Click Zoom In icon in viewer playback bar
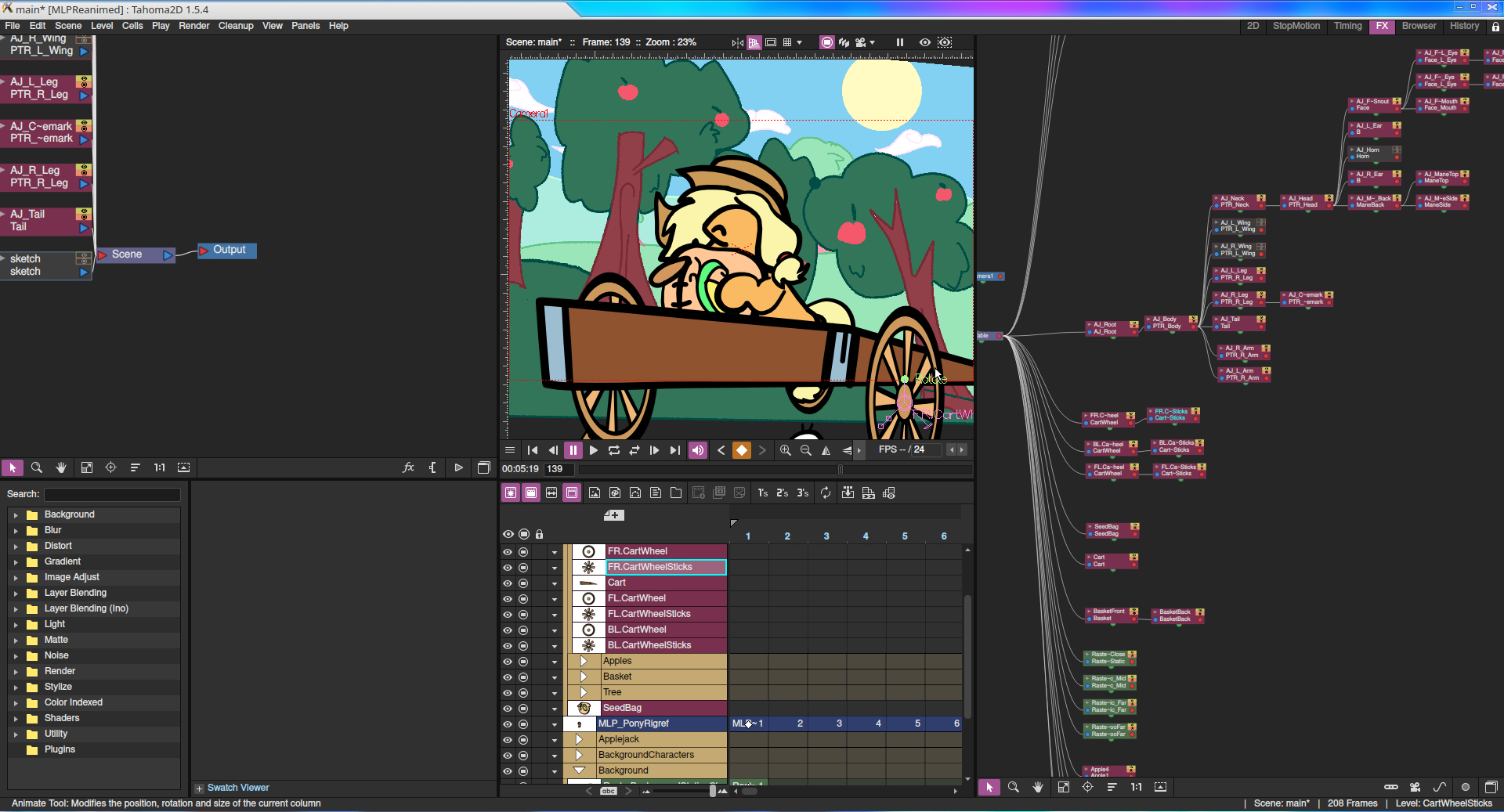Screen dimensions: 1504x812 pyautogui.click(x=785, y=450)
